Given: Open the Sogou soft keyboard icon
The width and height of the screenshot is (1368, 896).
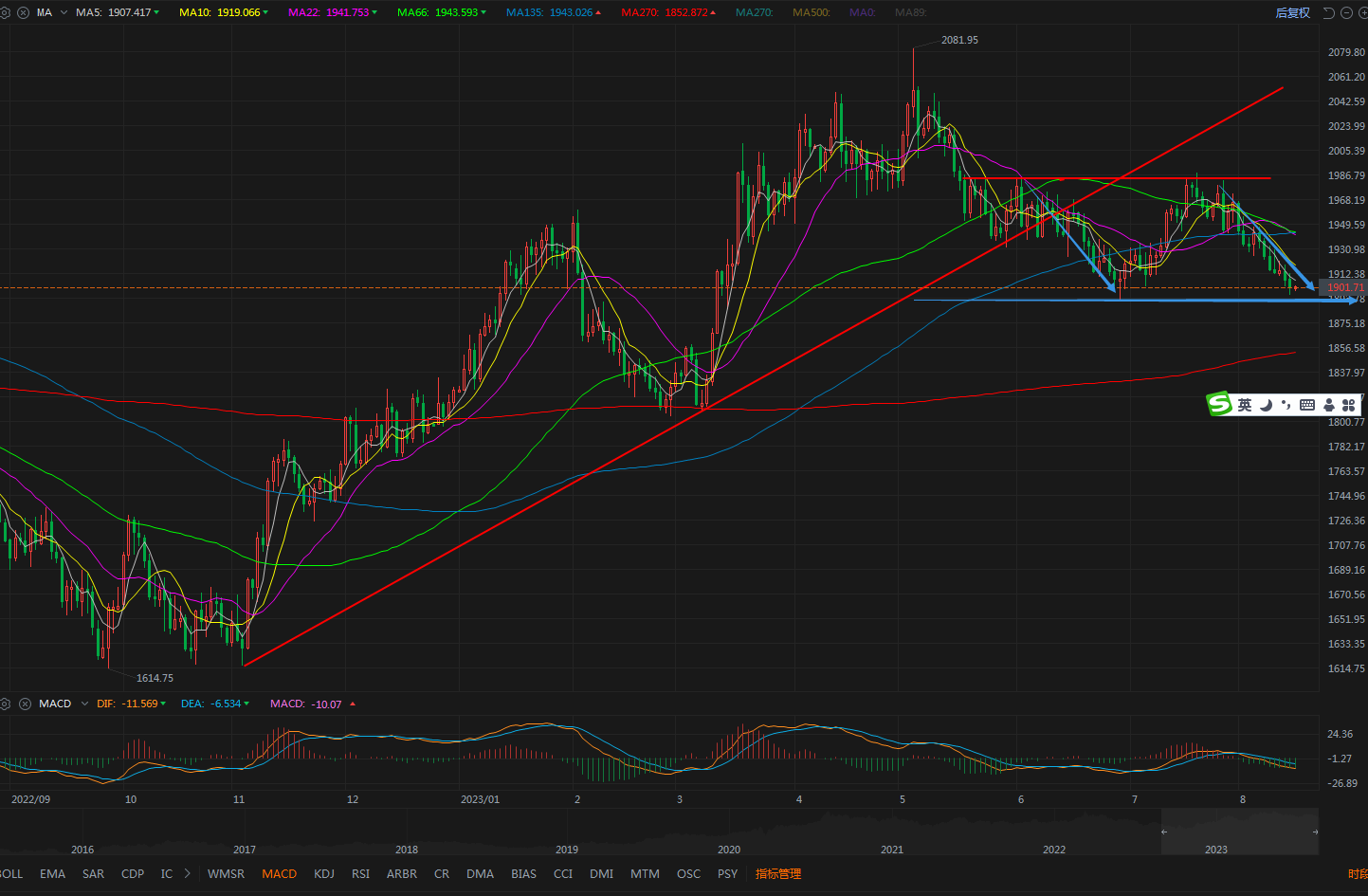Looking at the screenshot, I should 1307,405.
